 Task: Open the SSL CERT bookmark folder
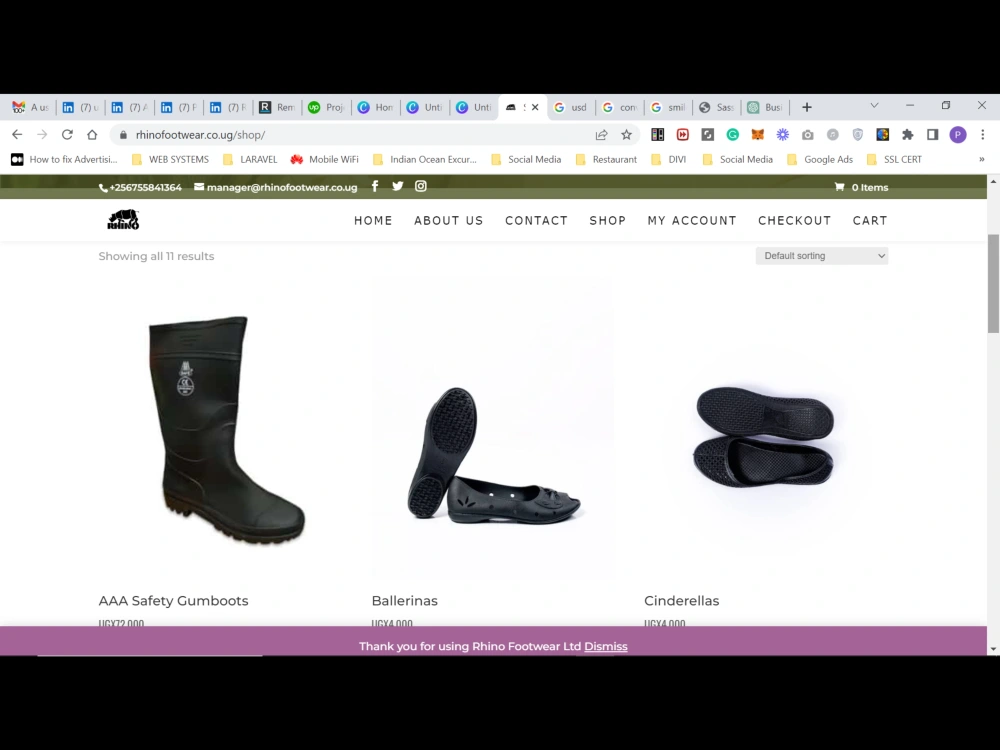(894, 159)
